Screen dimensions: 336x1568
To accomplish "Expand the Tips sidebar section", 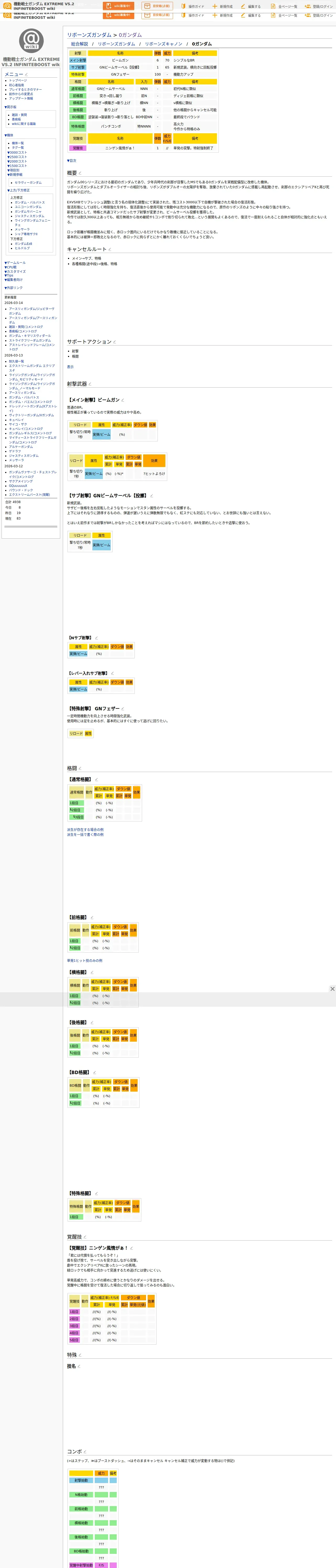I will tap(9, 276).
